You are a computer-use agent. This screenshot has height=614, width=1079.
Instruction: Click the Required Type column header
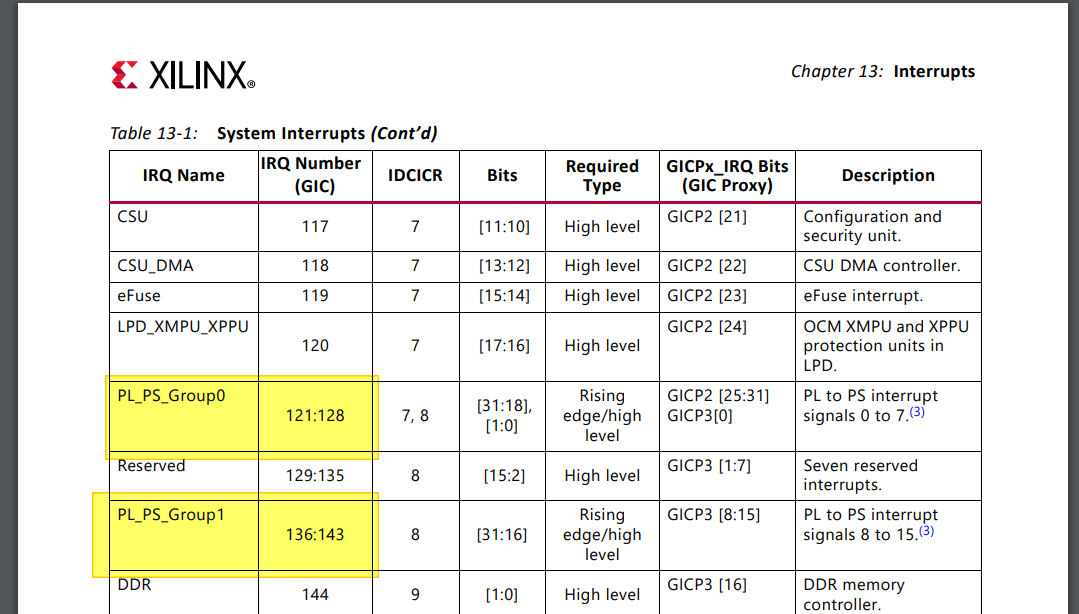click(x=602, y=176)
